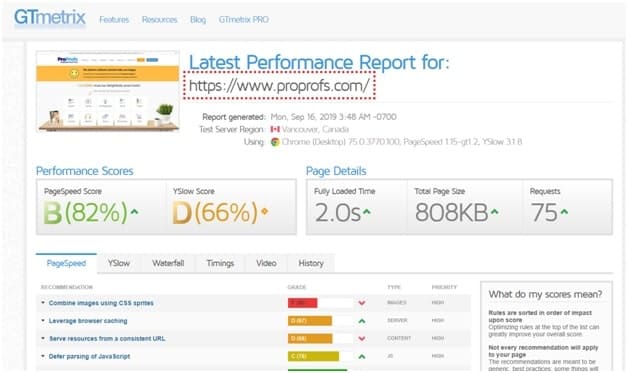Click the yellow-green grade bar for Defer parsing
628x373 pixels.
pos(313,356)
